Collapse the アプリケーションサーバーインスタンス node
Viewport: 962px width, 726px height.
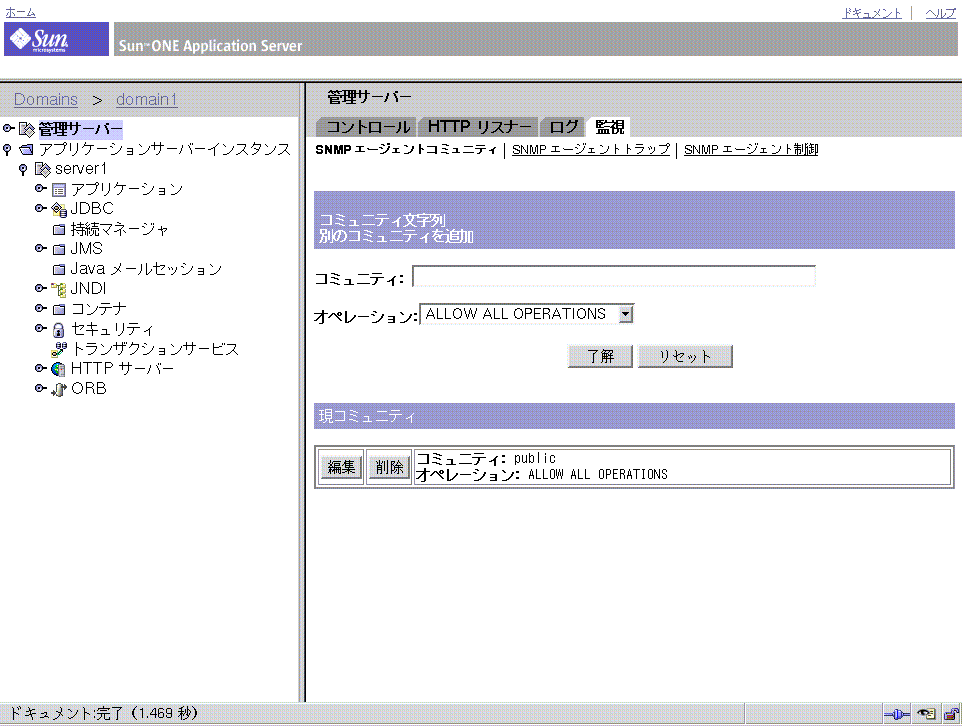(x=9, y=148)
